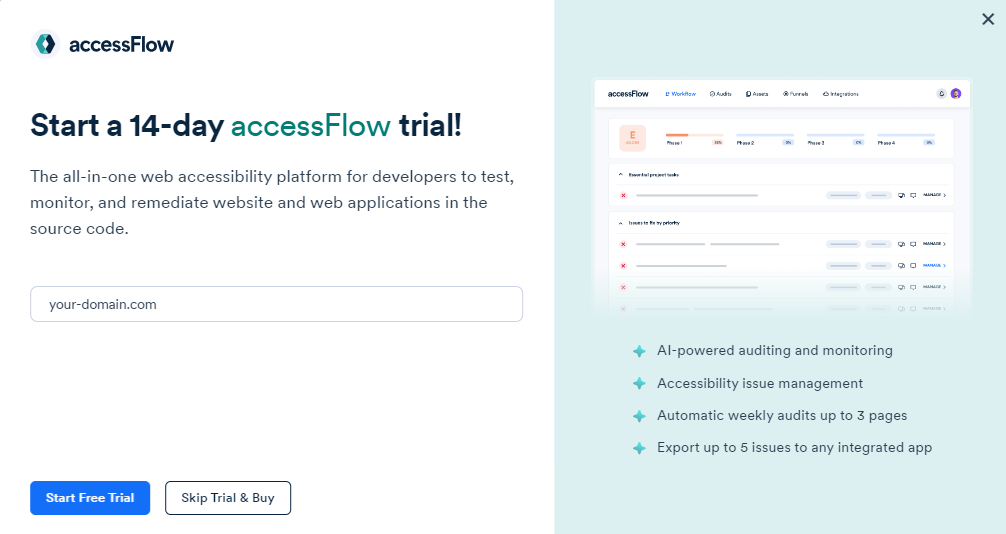Switch to the Assets tab in preview

[x=756, y=94]
